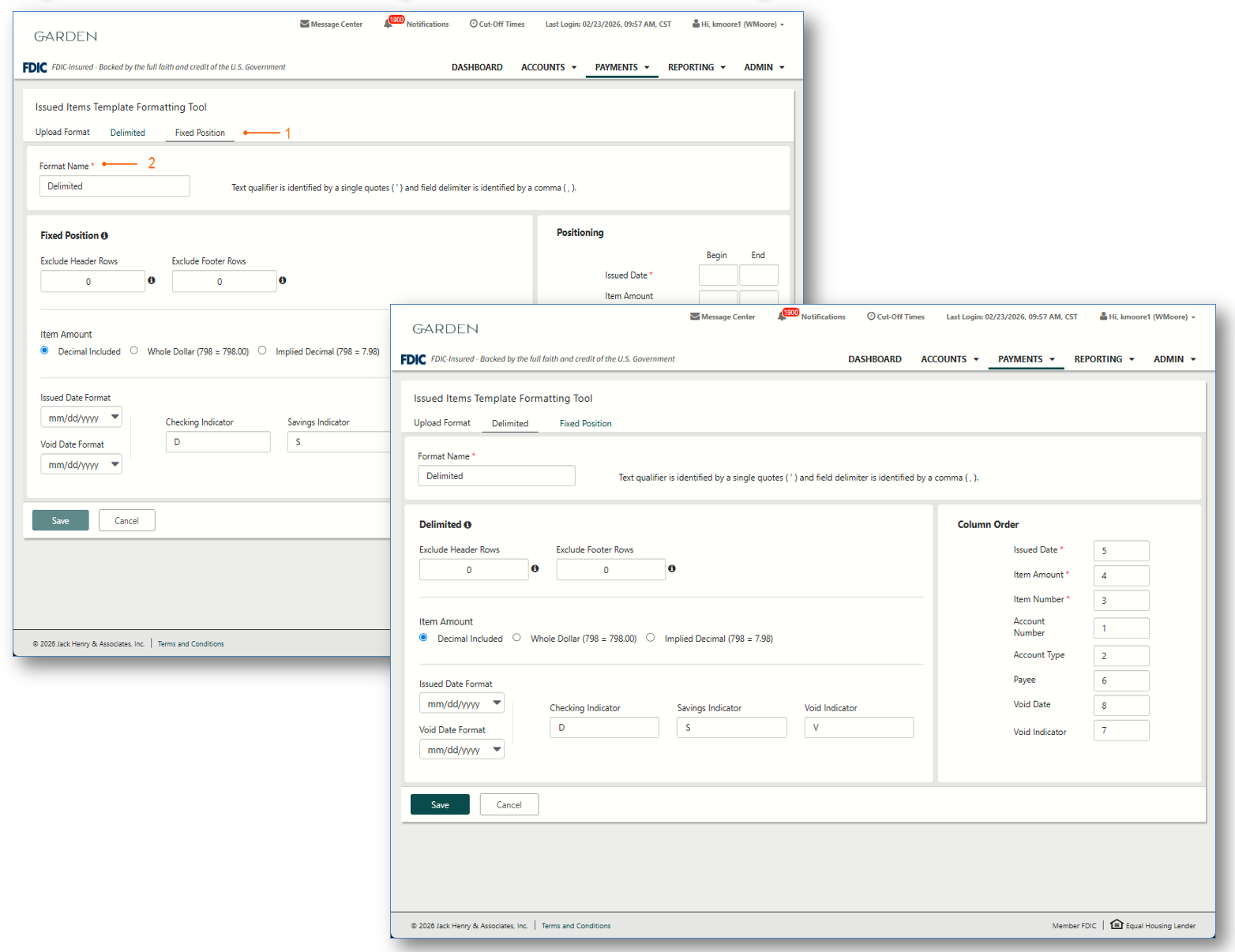Click the Void Indicator text field containing V
Viewport: 1235px width, 952px height.
[x=858, y=727]
